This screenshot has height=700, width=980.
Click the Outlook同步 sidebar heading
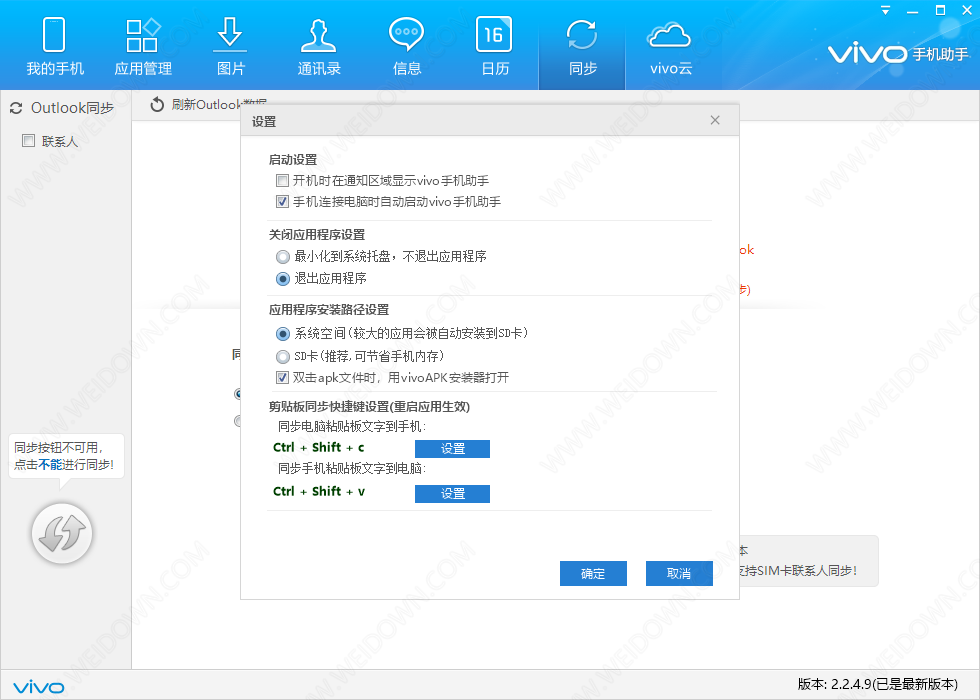coord(62,108)
